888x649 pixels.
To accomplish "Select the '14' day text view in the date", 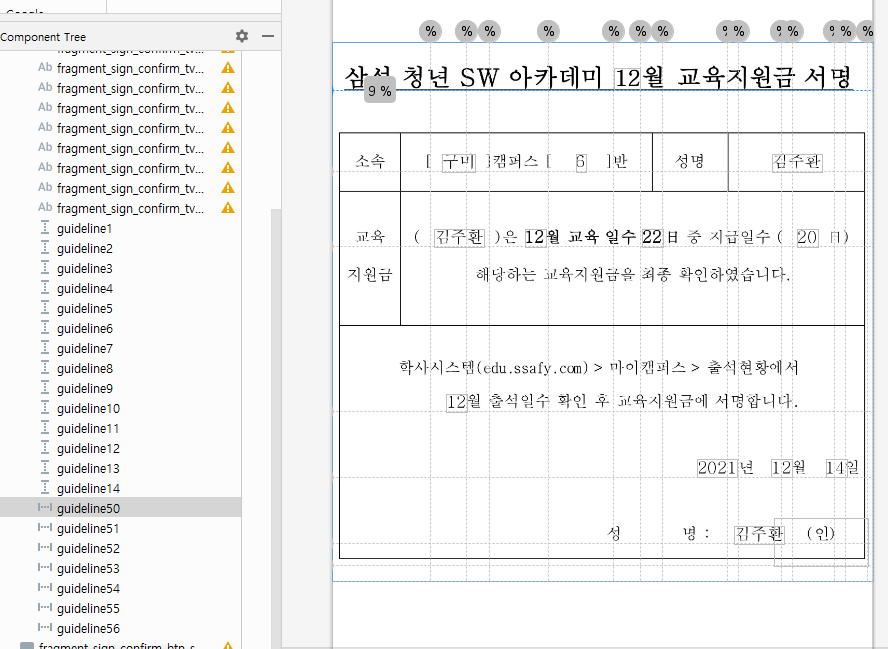I will 835,468.
